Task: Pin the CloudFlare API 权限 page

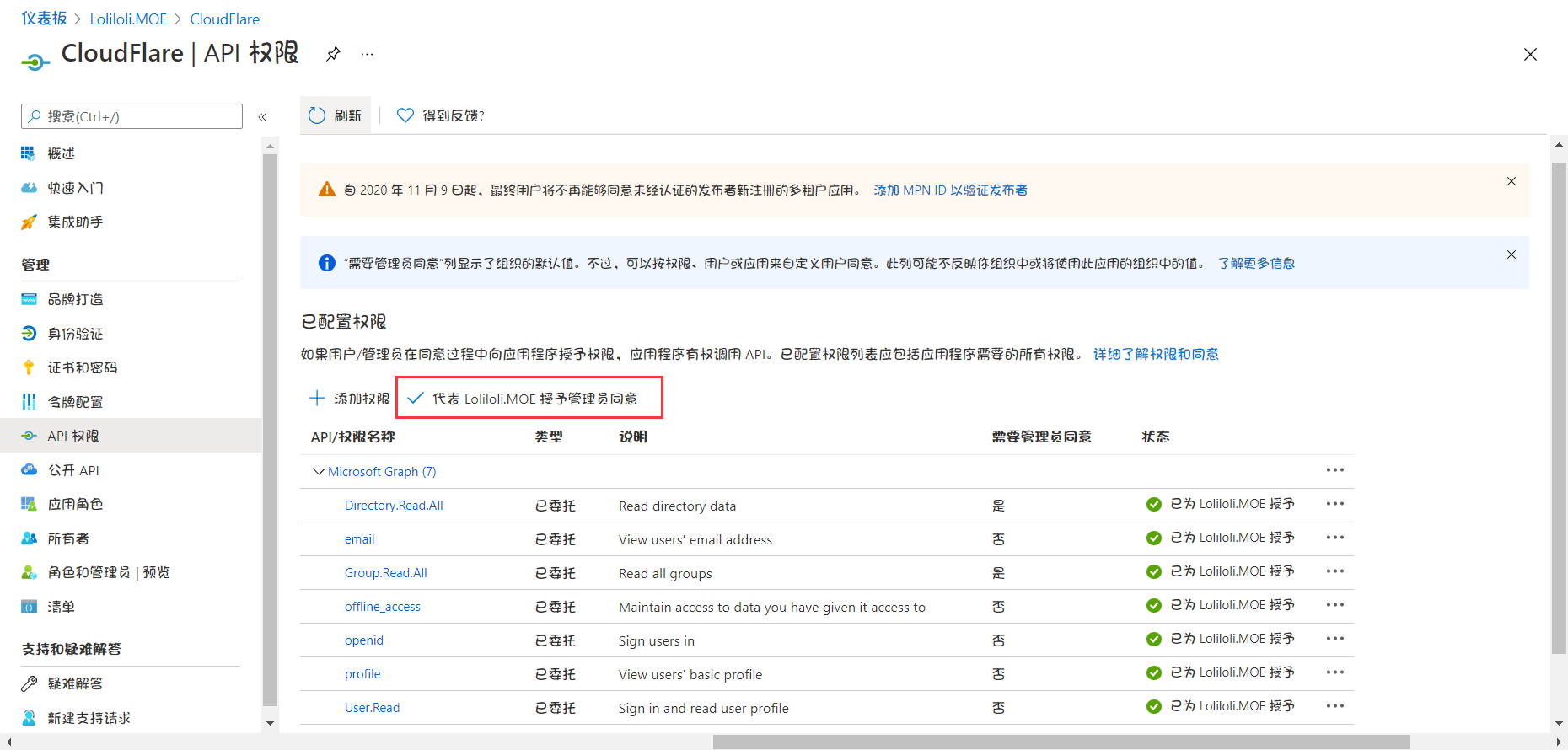Action: coord(333,54)
